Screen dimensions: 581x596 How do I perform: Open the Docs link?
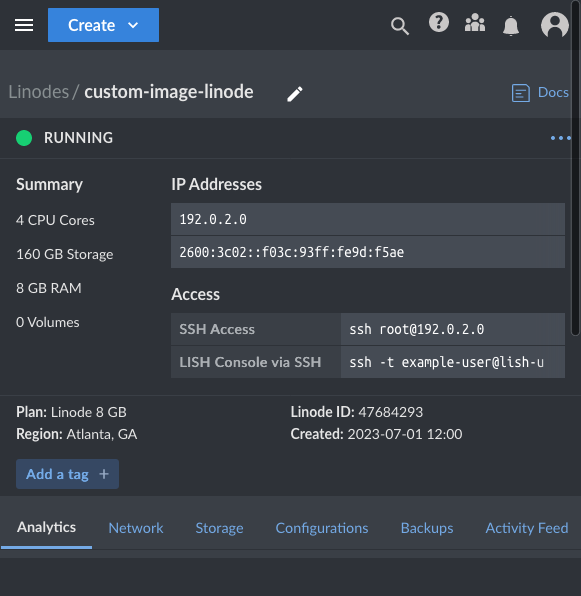pos(540,93)
